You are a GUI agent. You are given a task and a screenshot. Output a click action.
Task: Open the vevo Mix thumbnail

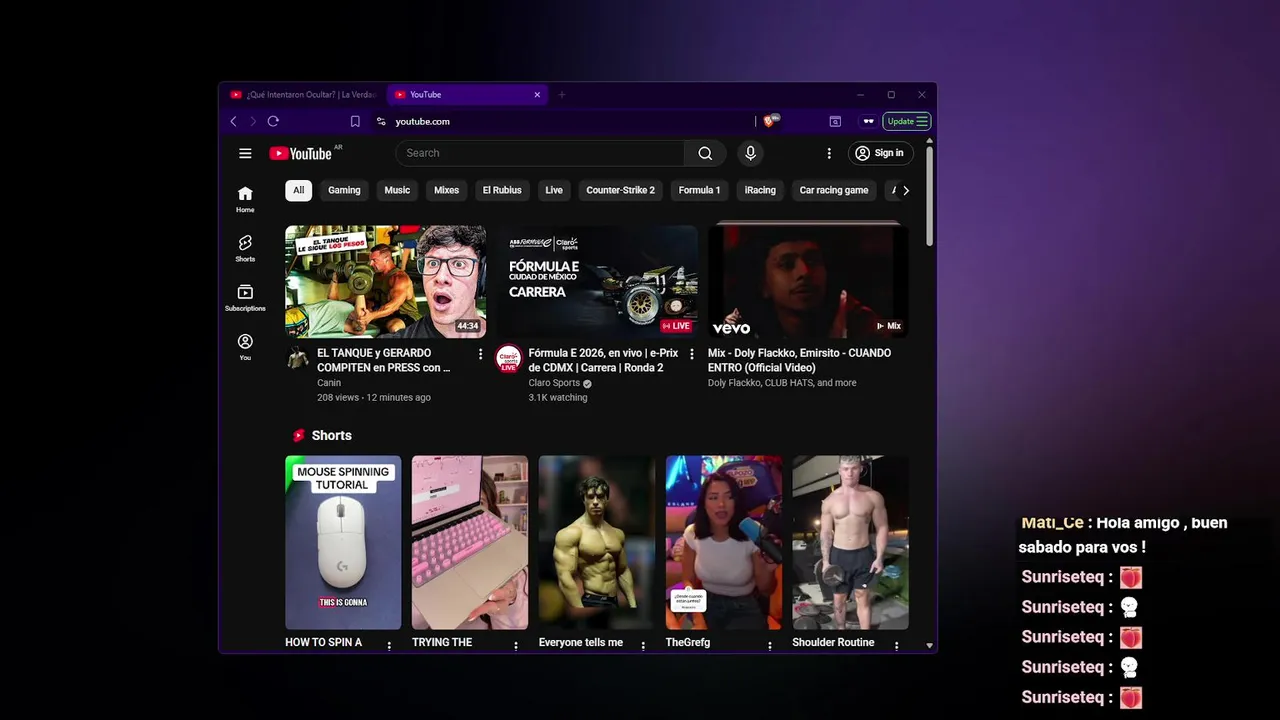(808, 281)
